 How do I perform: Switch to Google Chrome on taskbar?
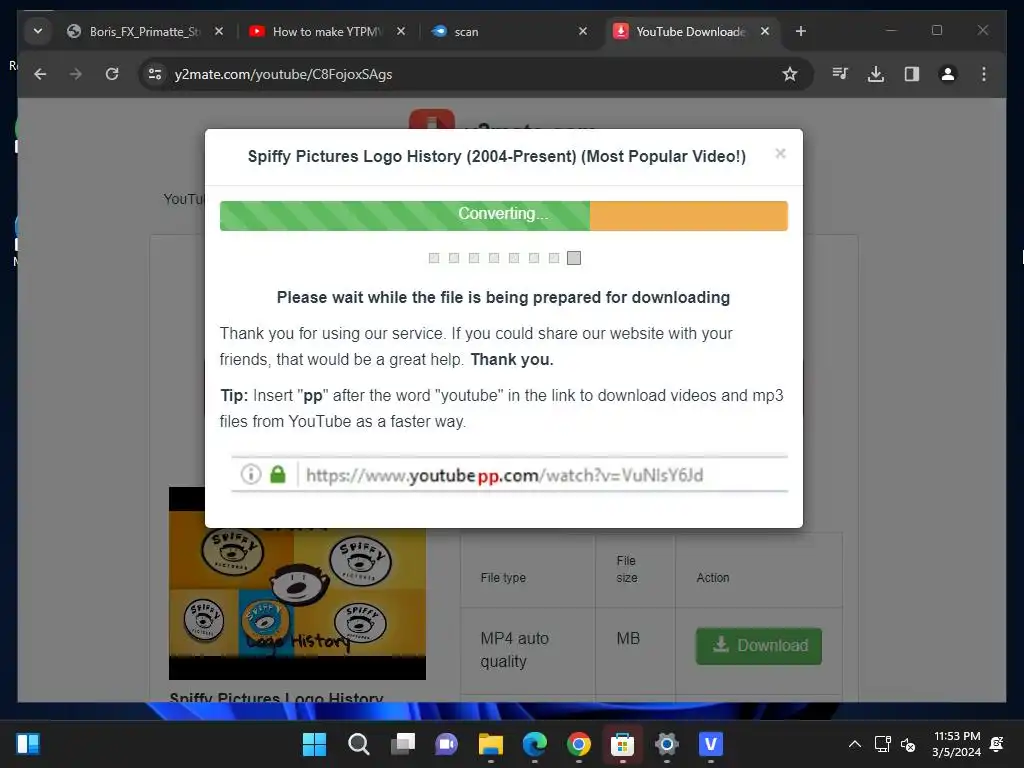point(579,744)
